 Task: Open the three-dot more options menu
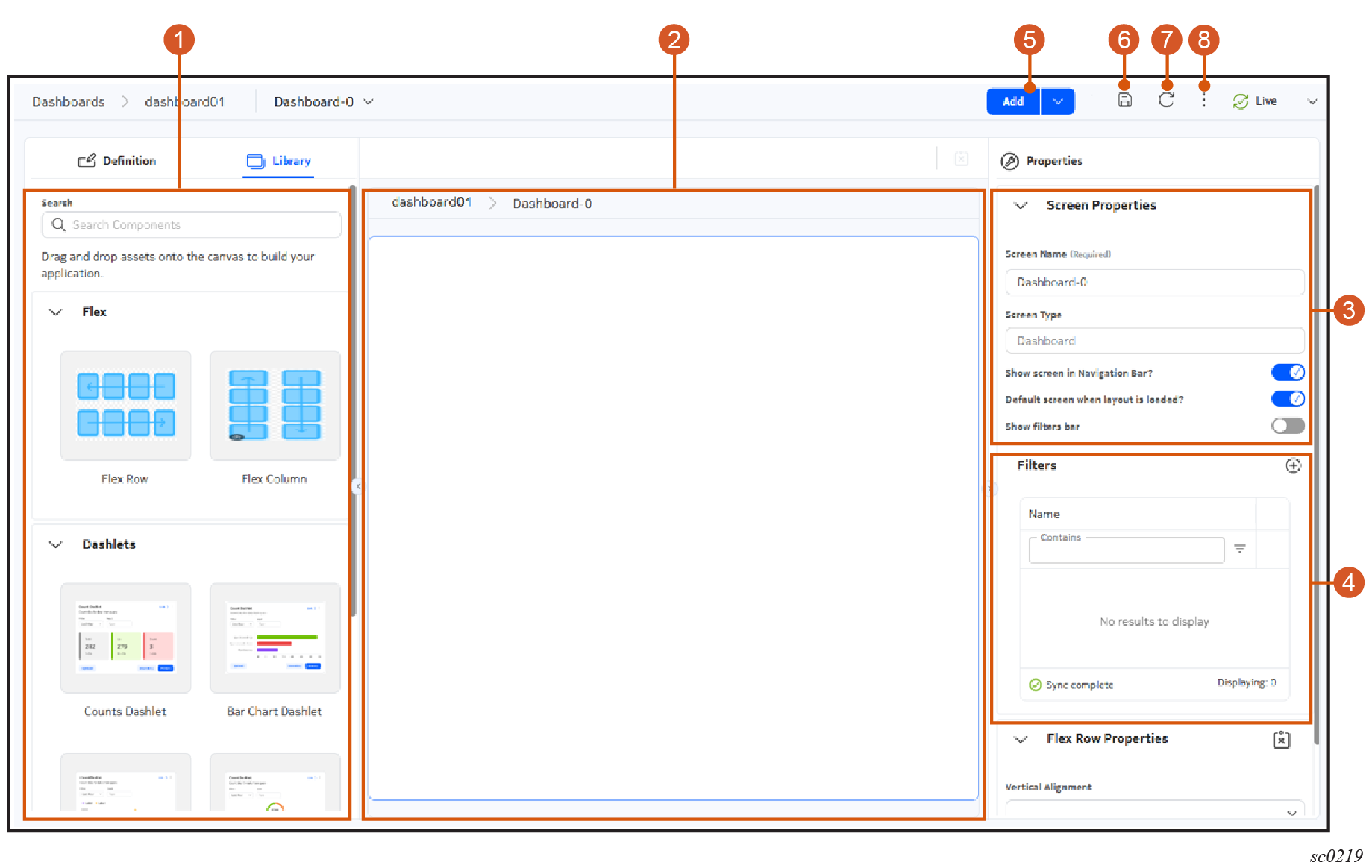tap(1203, 101)
